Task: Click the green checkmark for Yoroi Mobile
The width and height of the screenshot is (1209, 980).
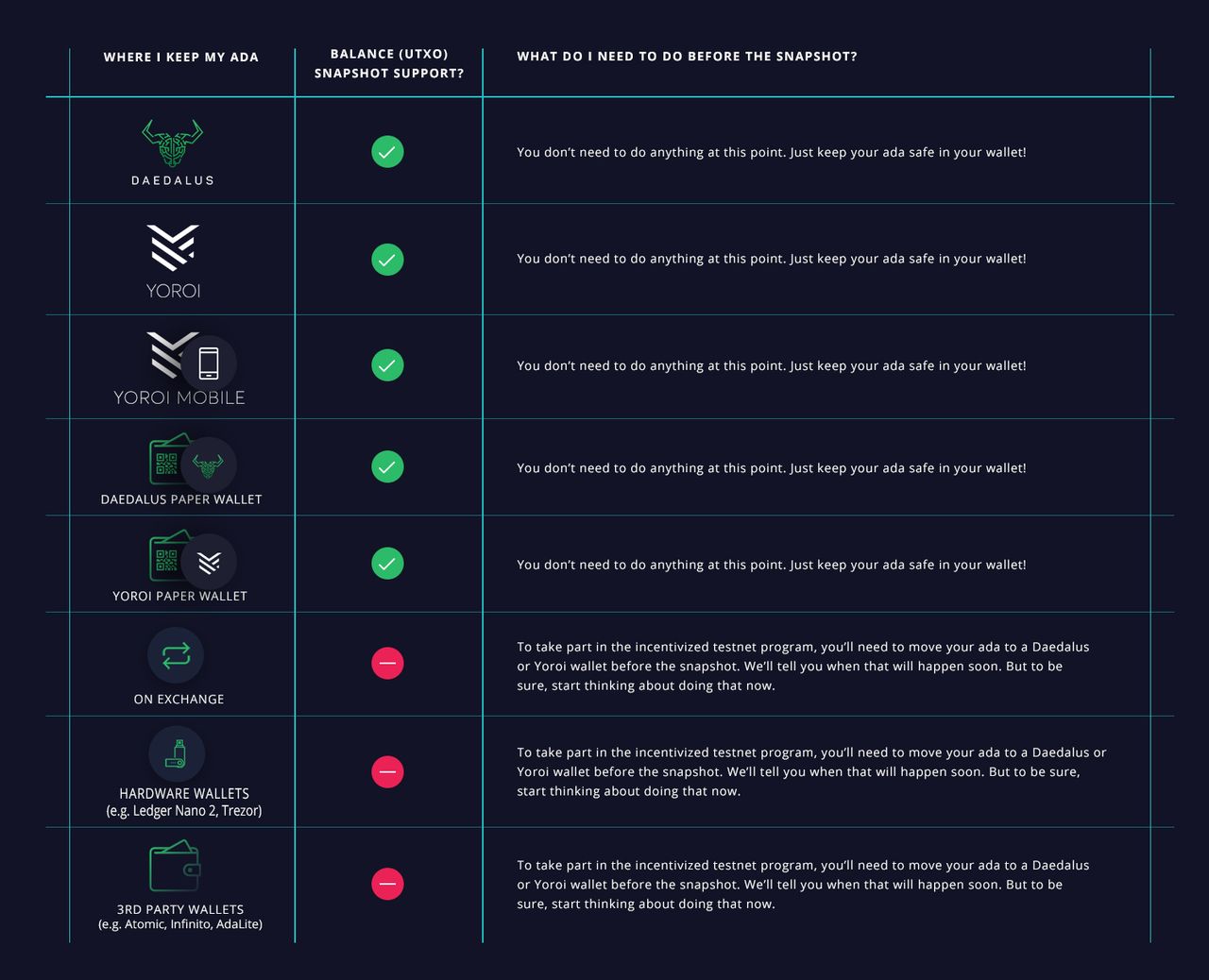Action: [387, 365]
